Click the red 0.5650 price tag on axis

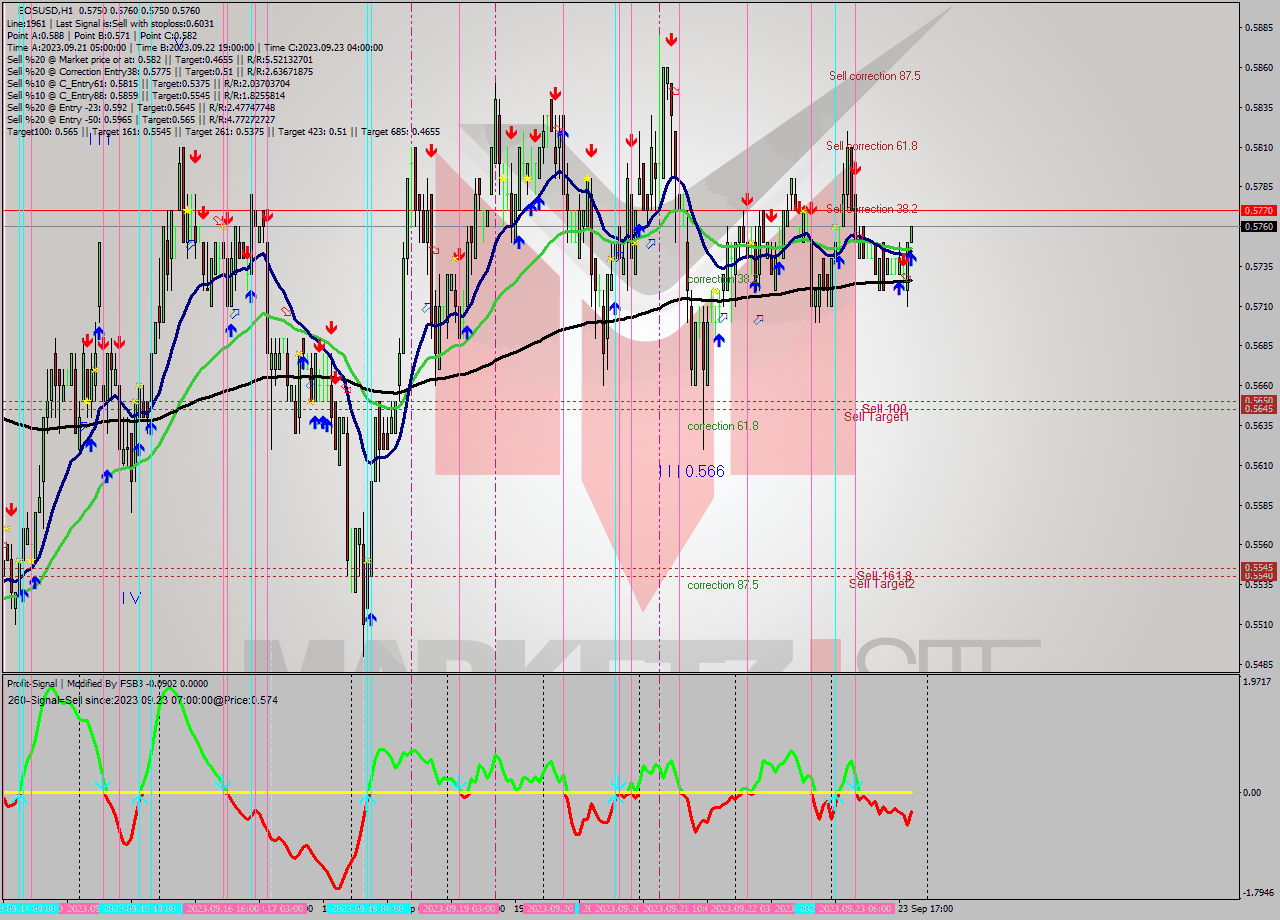(x=1258, y=400)
